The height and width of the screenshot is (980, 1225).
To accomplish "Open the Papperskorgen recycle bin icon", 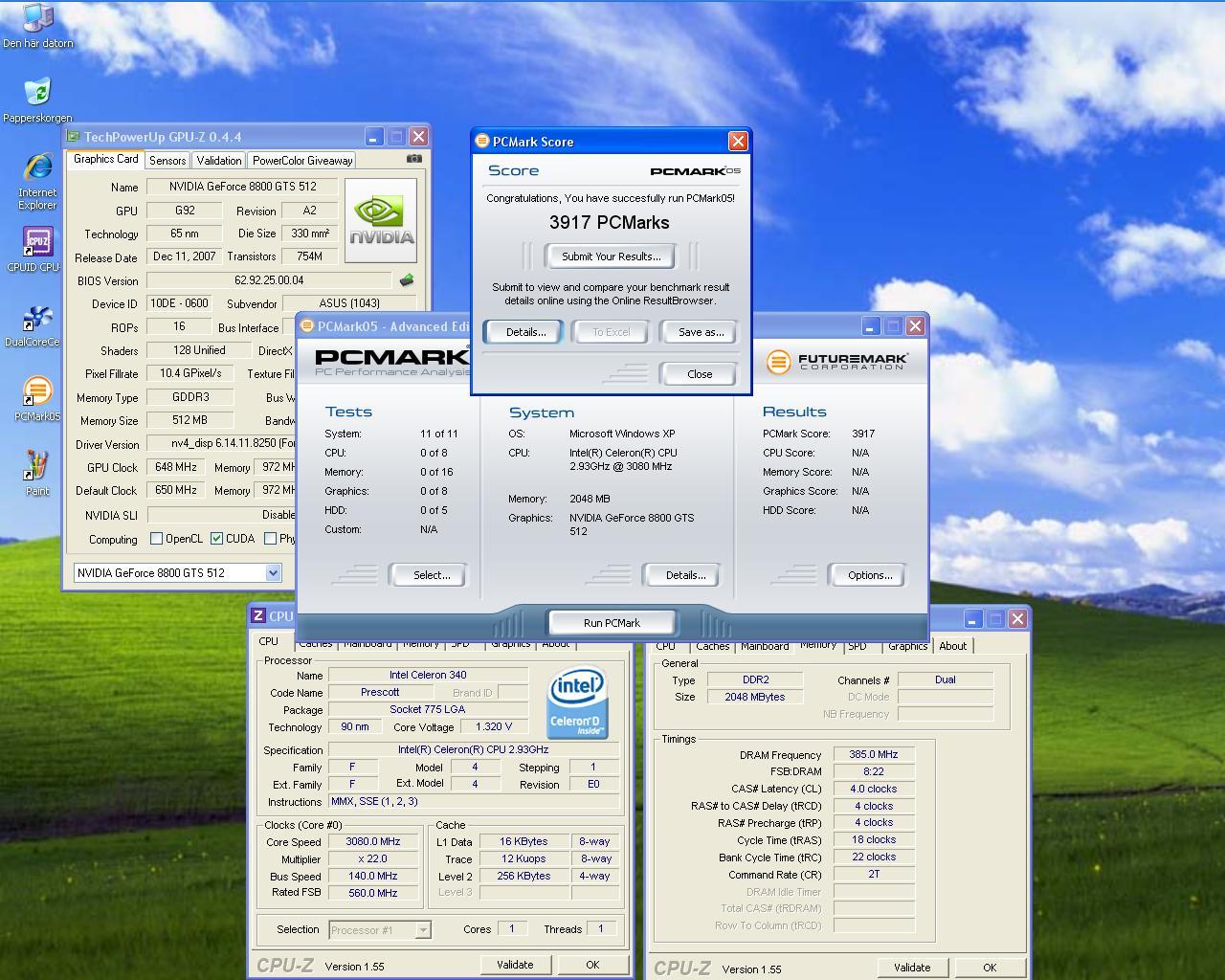I will [x=37, y=100].
